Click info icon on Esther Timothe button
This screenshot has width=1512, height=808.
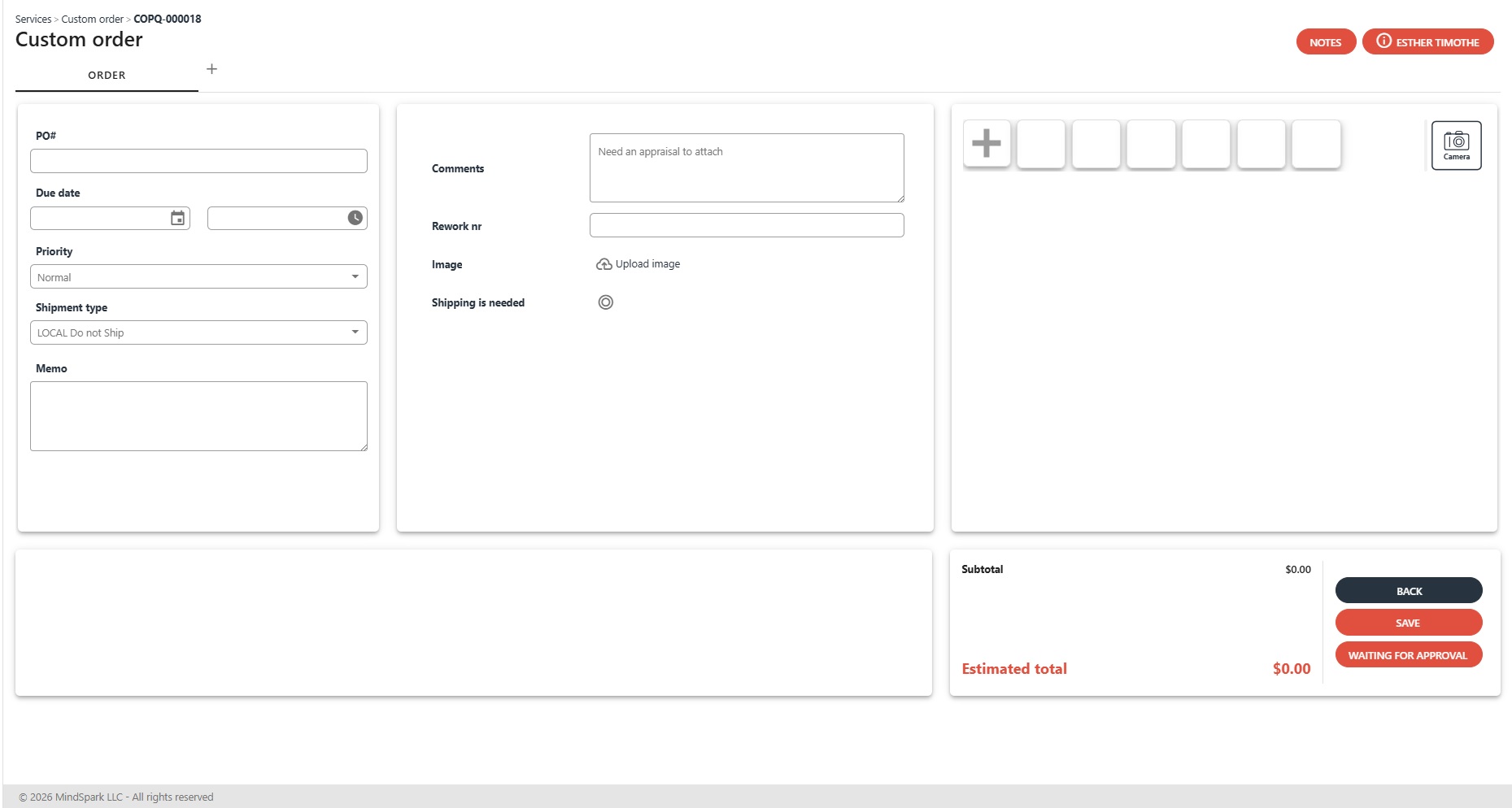[x=1383, y=41]
